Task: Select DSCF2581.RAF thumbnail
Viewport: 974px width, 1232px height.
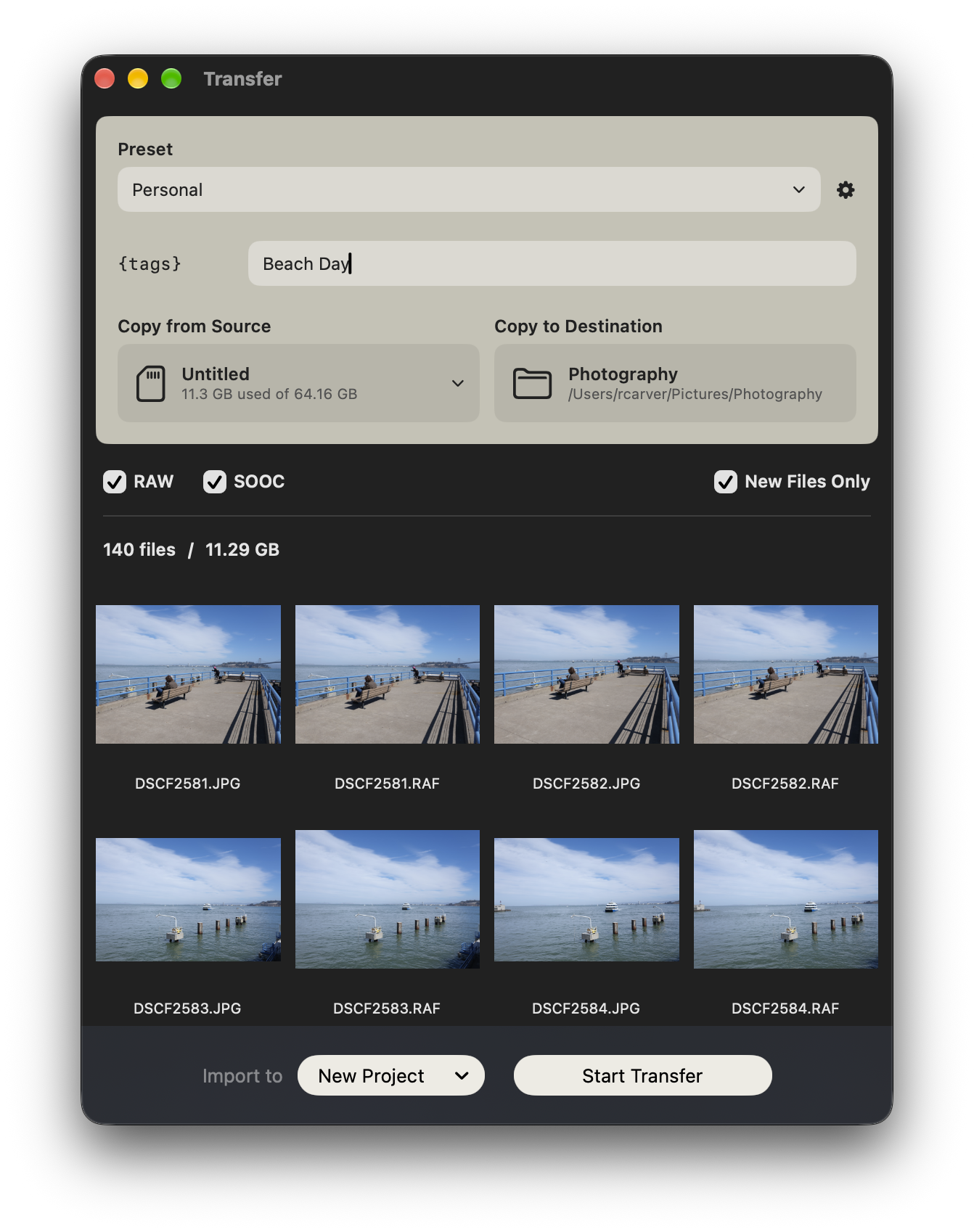Action: [388, 674]
